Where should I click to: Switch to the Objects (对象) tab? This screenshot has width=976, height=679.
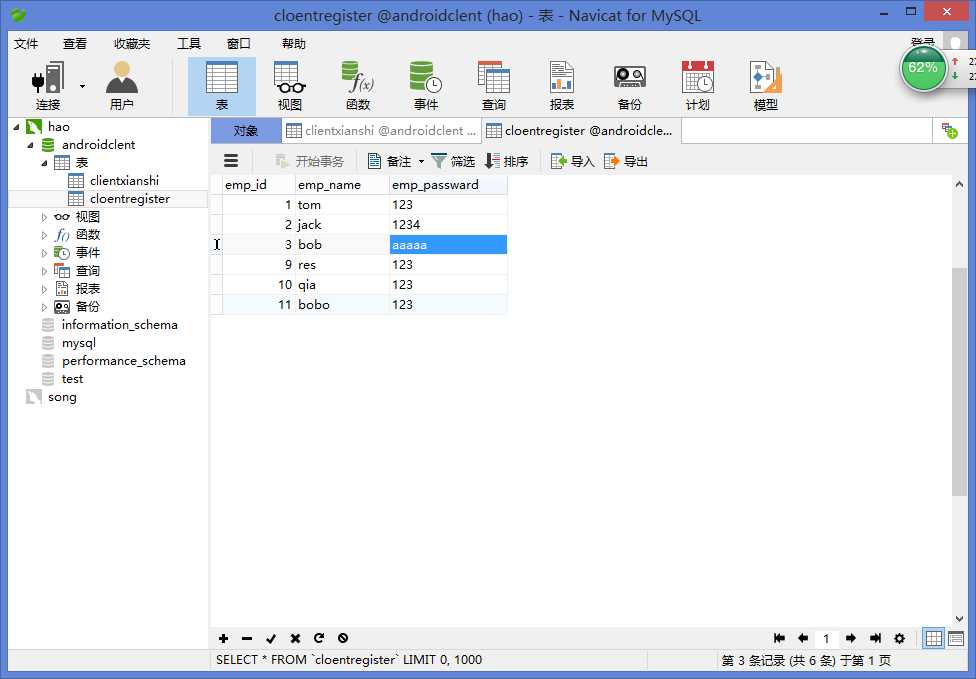click(246, 131)
